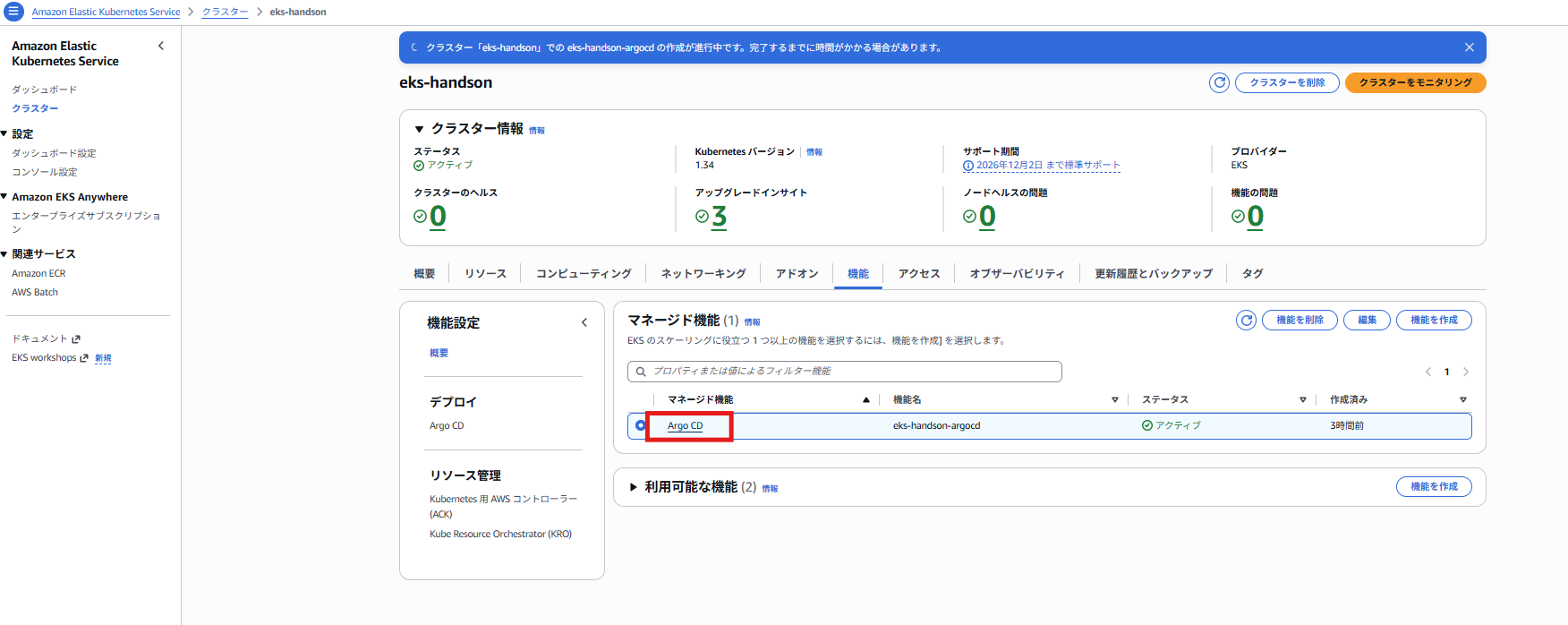Click 機能を作成 in the 利用可能な機能 panel
The height and width of the screenshot is (625, 1568).
1434,486
